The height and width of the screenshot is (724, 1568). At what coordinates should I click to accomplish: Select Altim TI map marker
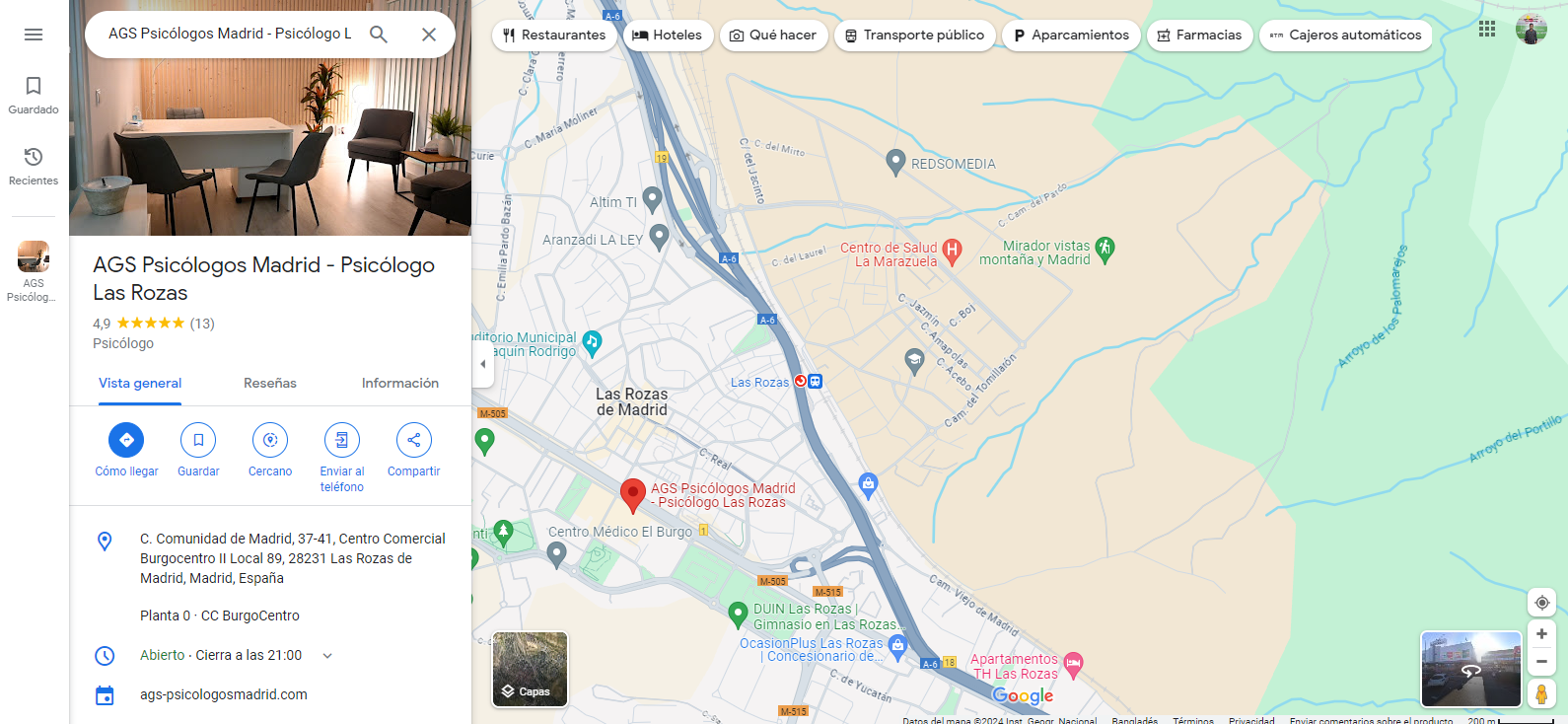(x=652, y=199)
